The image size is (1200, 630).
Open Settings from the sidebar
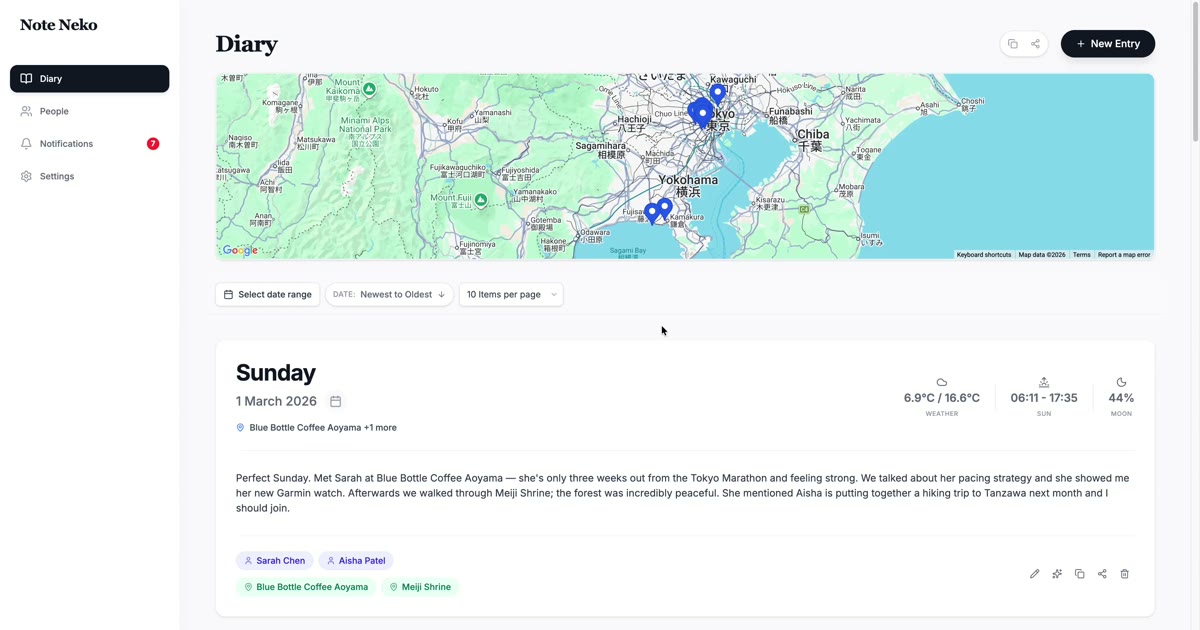[x=89, y=176]
